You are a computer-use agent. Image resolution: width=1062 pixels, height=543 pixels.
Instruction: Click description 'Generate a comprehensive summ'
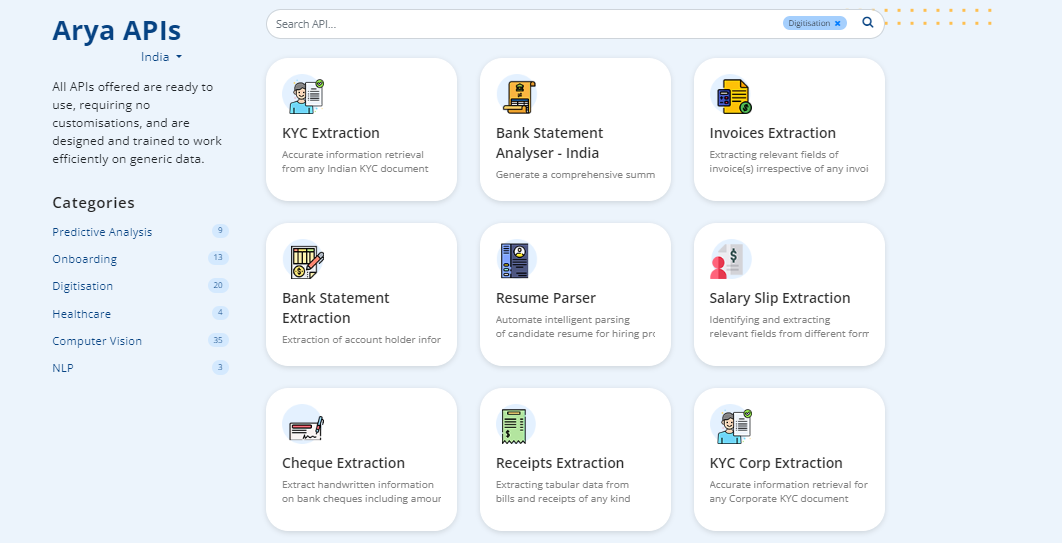[575, 175]
